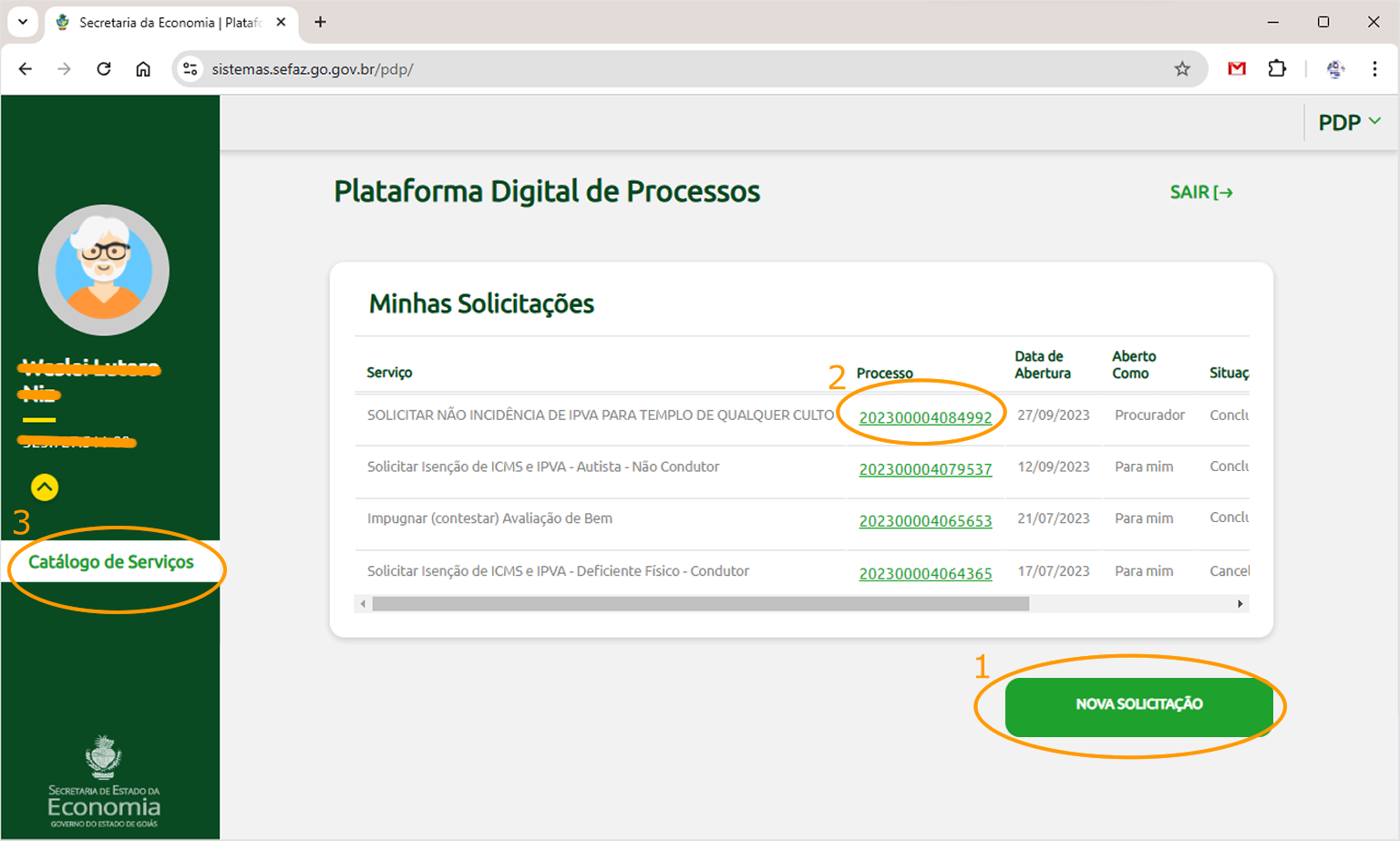Open the browser three-dot menu

(x=1375, y=68)
